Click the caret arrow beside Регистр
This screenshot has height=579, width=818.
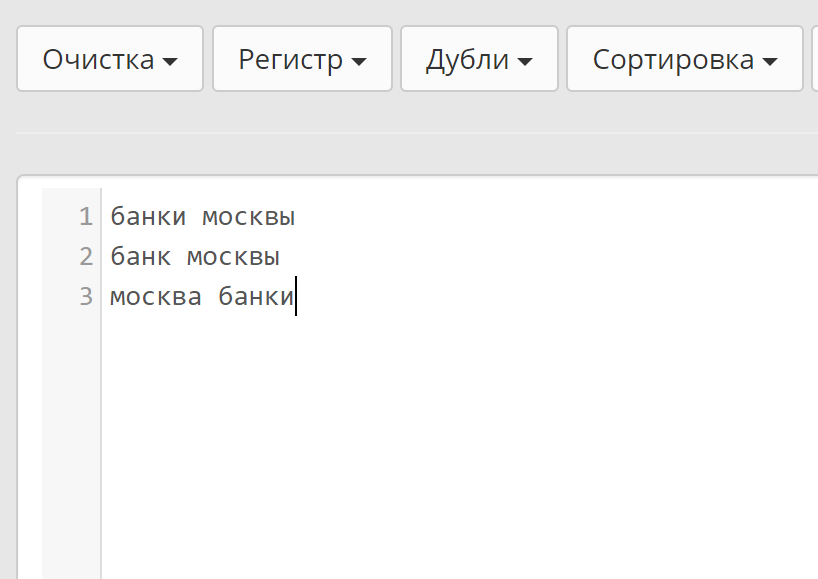[359, 61]
